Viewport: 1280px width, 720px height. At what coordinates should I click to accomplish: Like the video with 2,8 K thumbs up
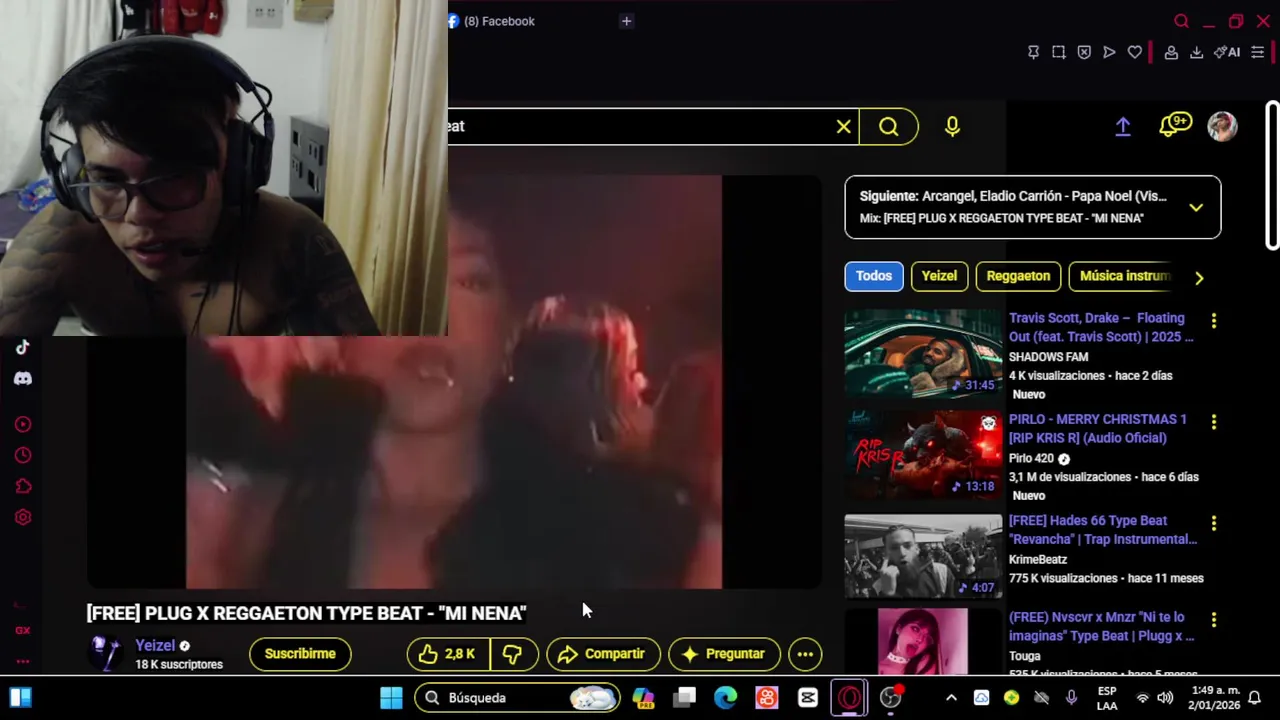(448, 654)
